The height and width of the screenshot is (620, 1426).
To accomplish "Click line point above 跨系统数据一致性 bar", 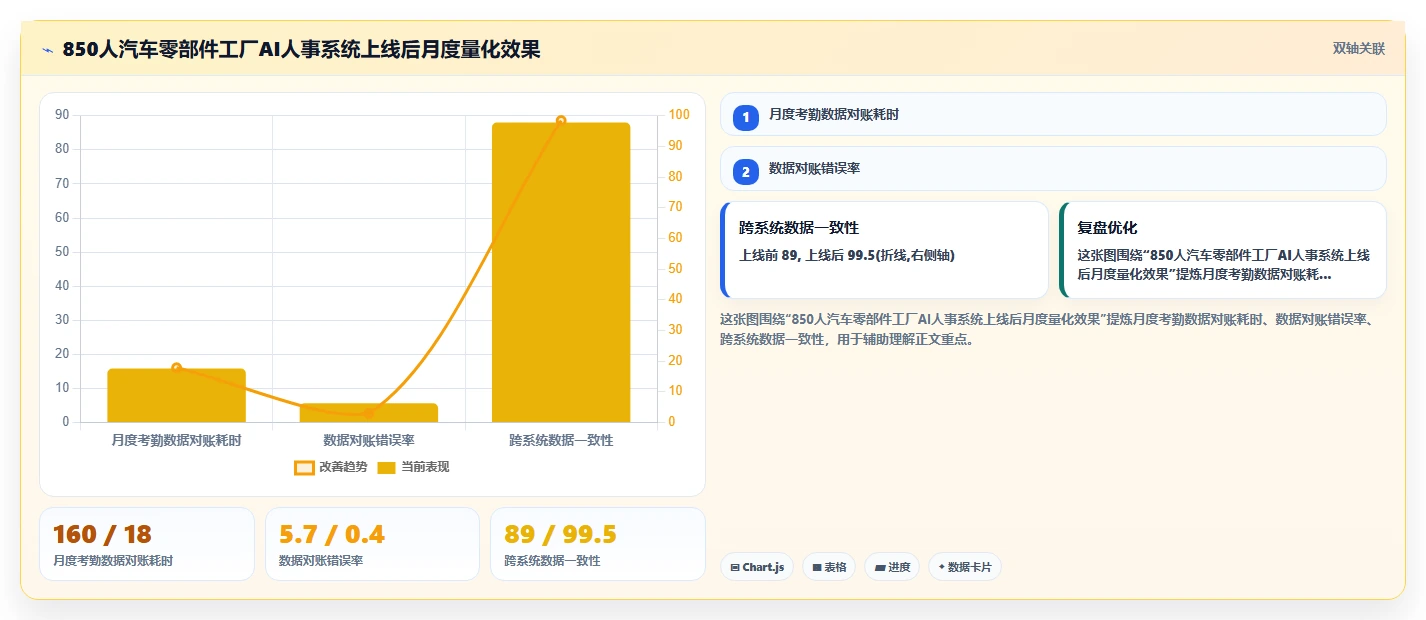I will [x=561, y=121].
